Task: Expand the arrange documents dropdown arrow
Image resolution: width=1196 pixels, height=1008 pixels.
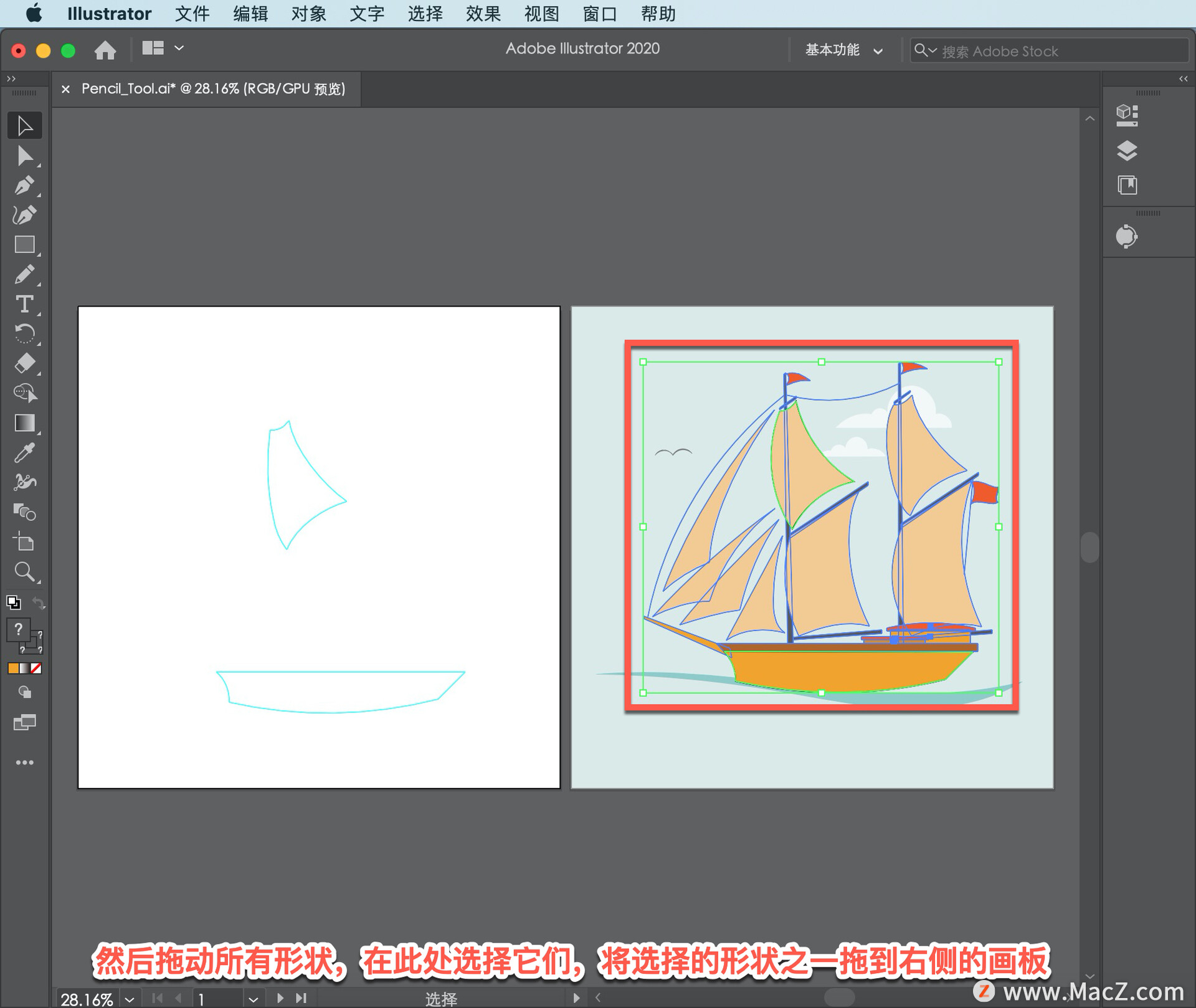Action: pos(179,48)
